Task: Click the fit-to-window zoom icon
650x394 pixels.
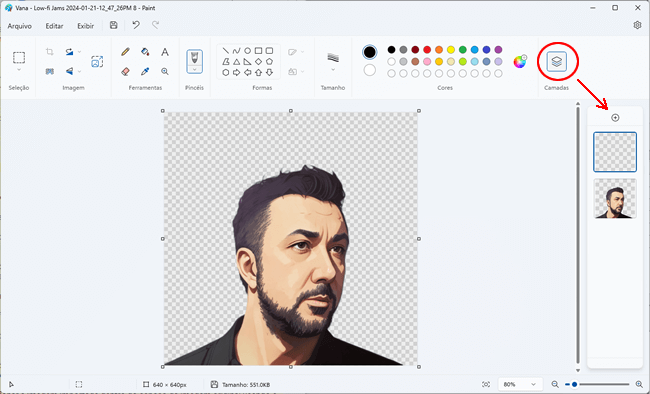Action: click(486, 384)
